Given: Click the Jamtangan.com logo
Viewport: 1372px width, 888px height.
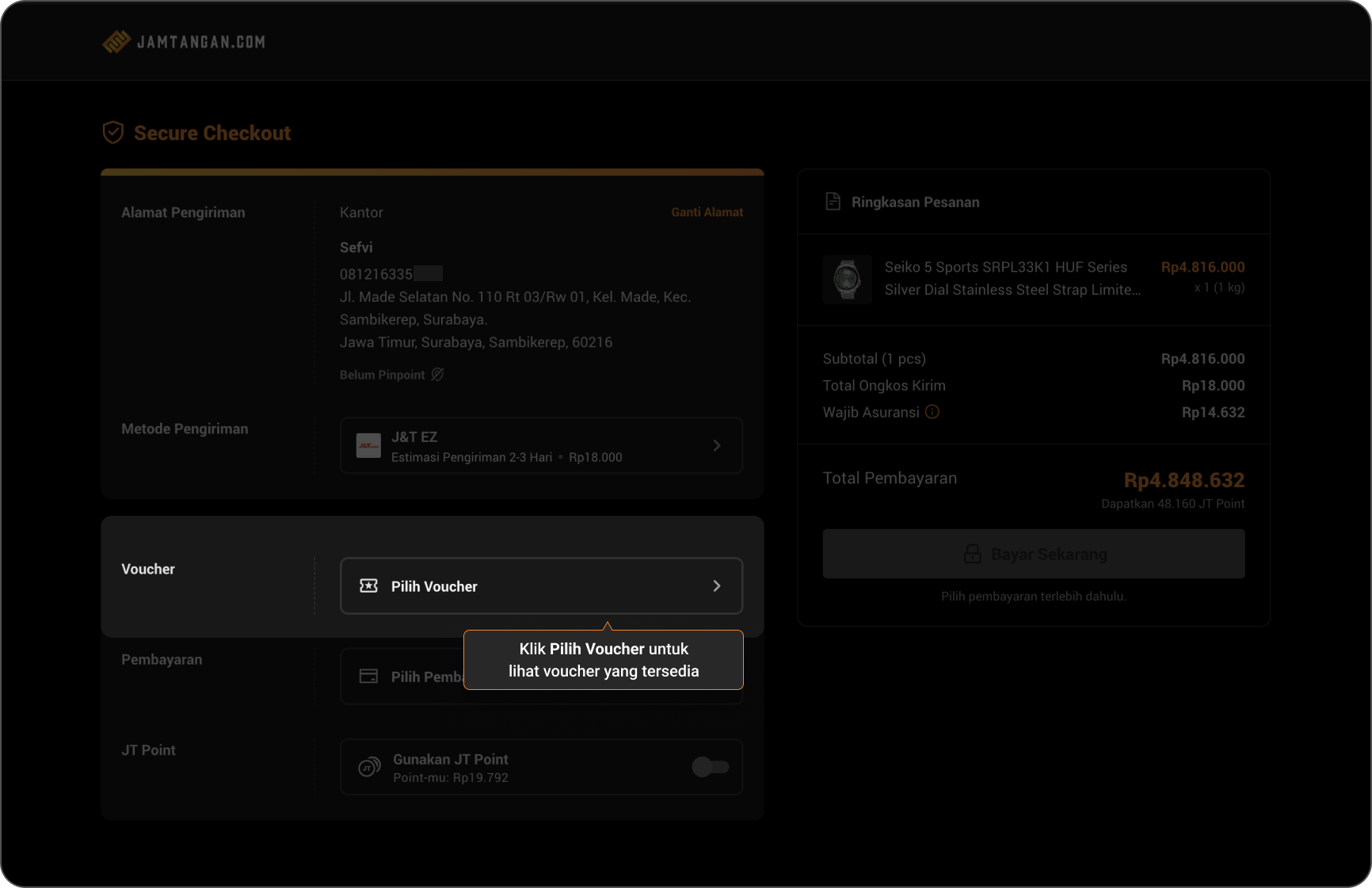Looking at the screenshot, I should 184,42.
